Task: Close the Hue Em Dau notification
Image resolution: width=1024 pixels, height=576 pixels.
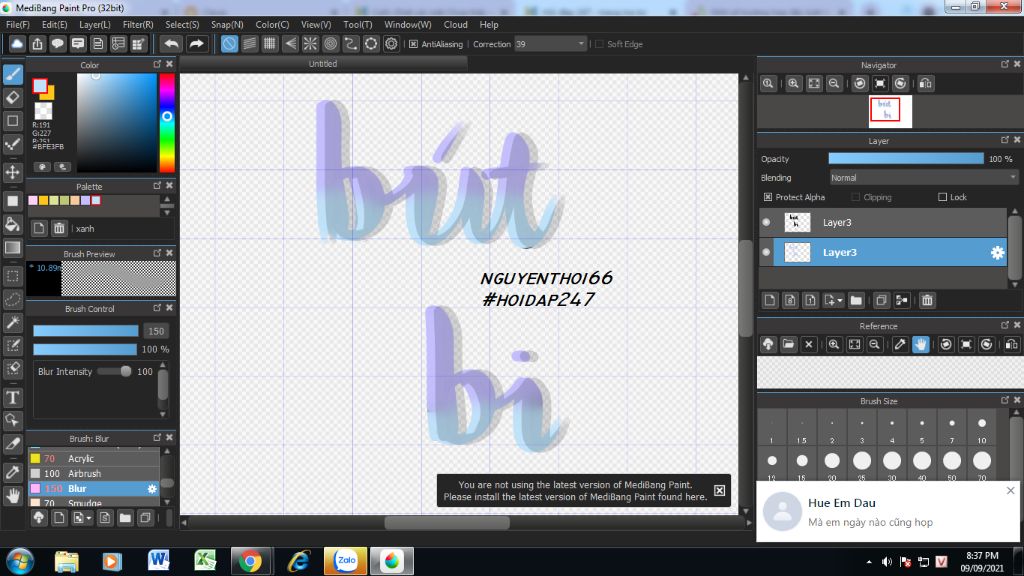Action: (1010, 490)
